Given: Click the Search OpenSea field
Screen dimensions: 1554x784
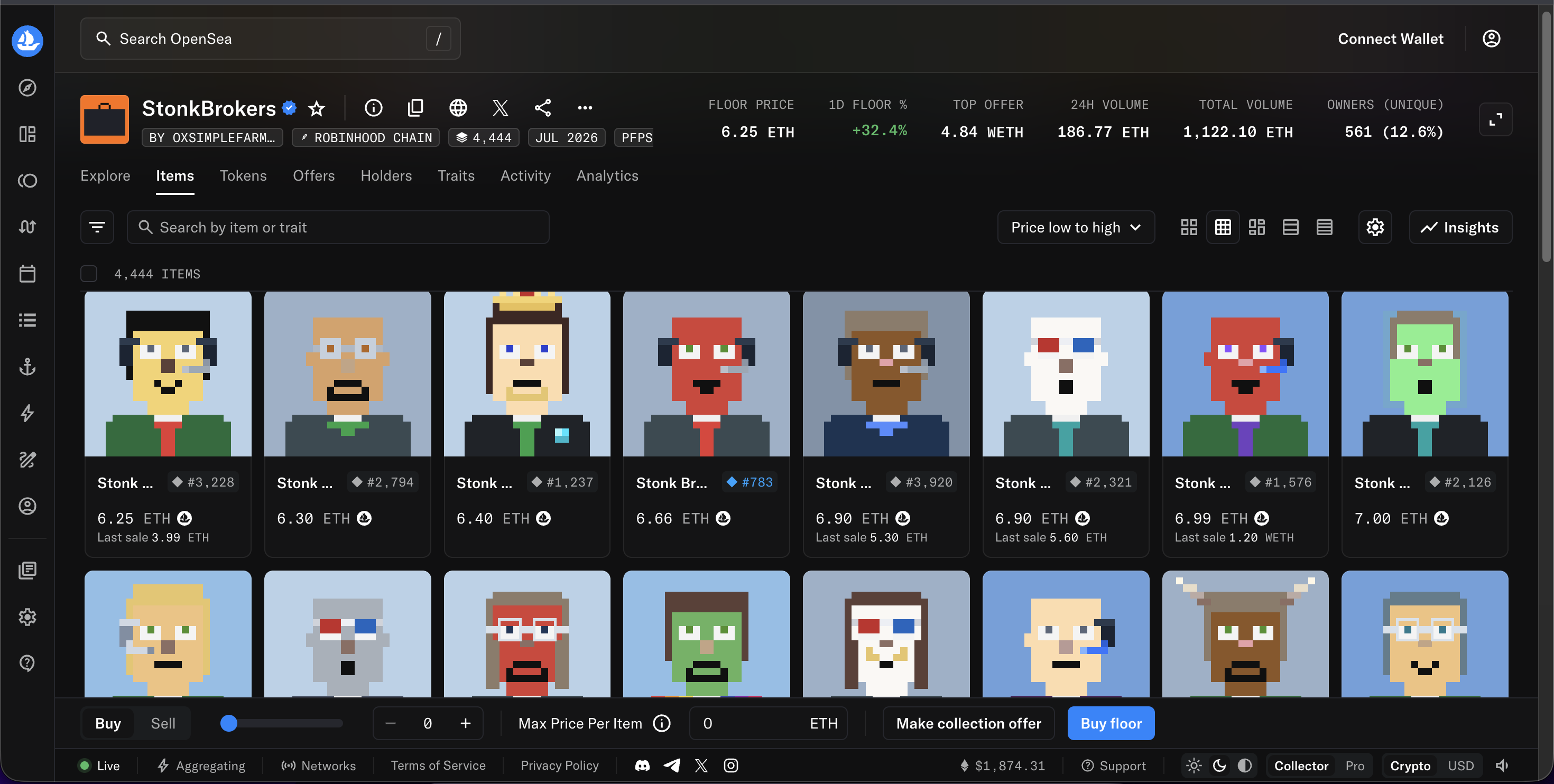Looking at the screenshot, I should pyautogui.click(x=270, y=39).
